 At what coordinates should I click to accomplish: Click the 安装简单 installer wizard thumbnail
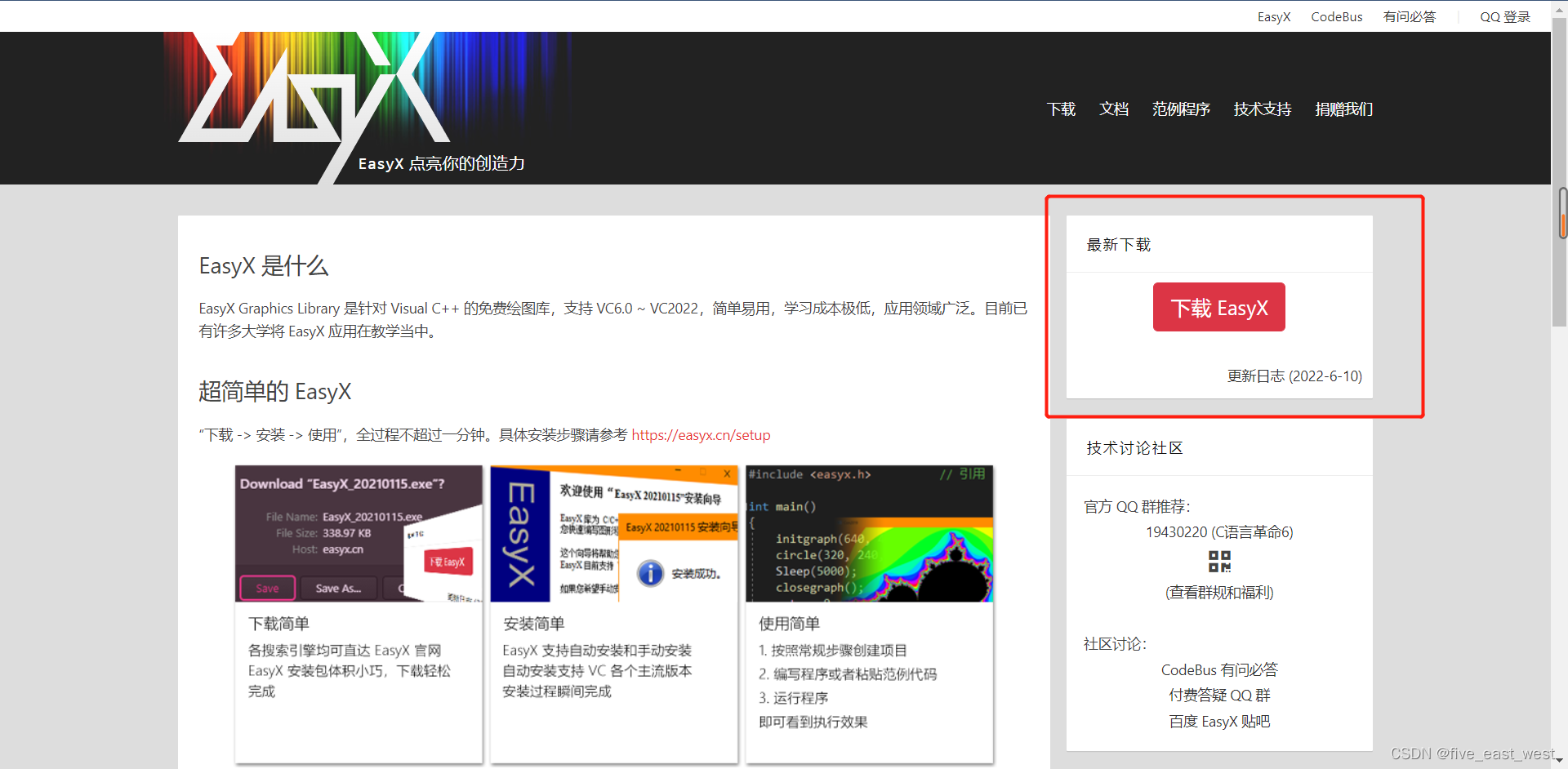[614, 534]
